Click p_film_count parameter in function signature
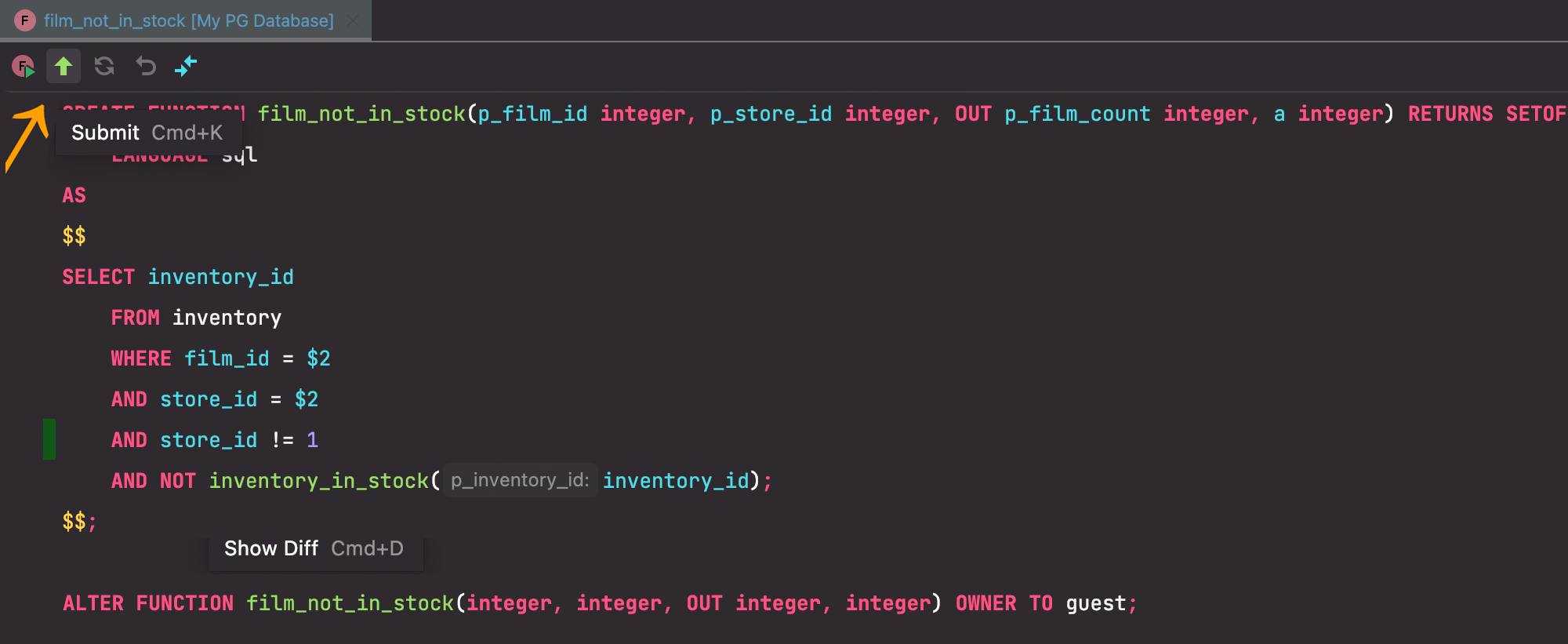 (x=1077, y=114)
